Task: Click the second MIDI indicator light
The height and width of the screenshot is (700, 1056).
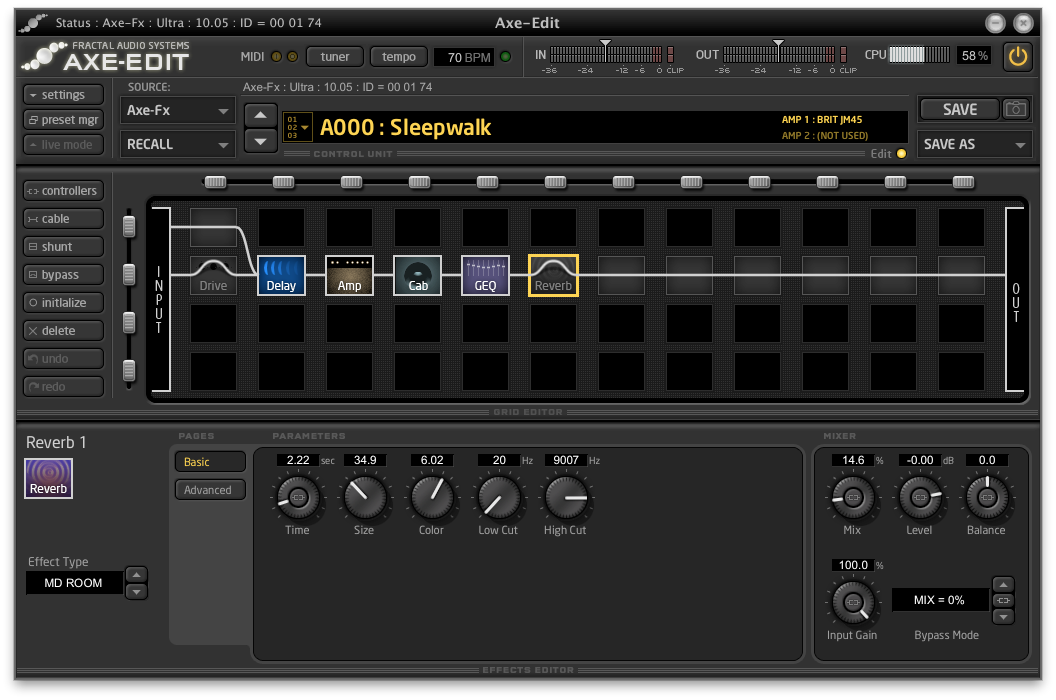Action: pyautogui.click(x=292, y=57)
